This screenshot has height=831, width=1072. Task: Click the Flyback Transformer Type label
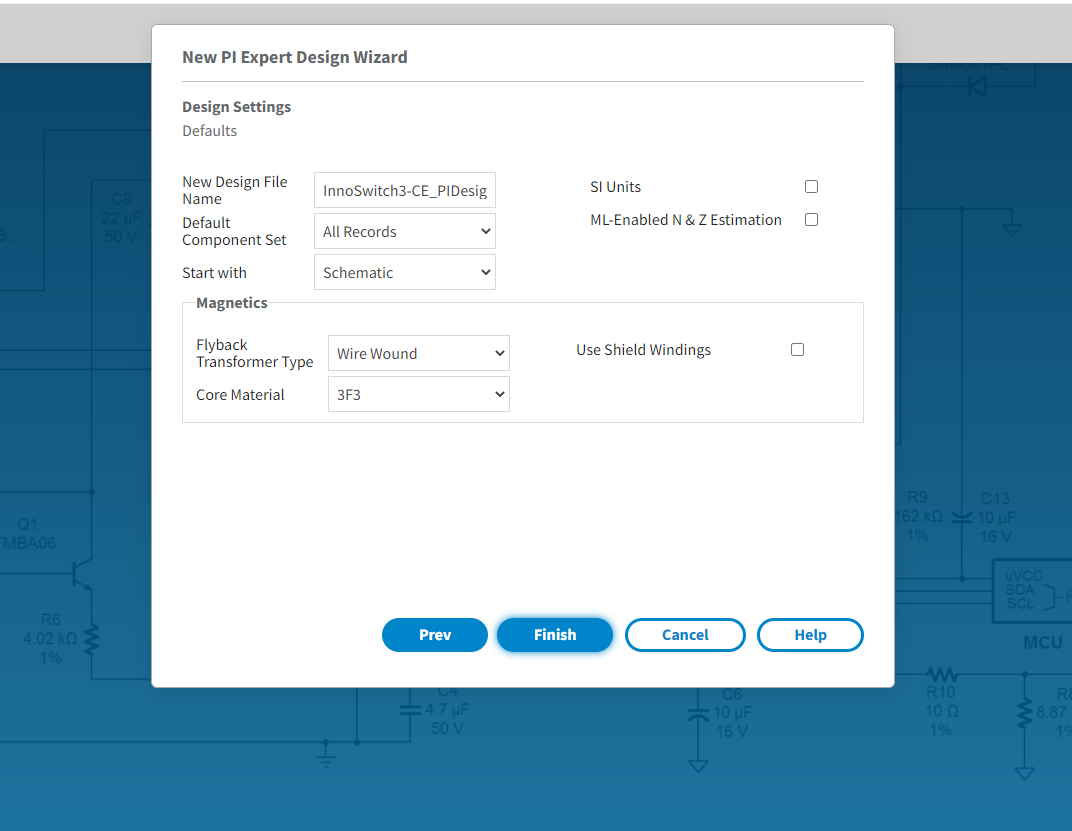pos(254,353)
